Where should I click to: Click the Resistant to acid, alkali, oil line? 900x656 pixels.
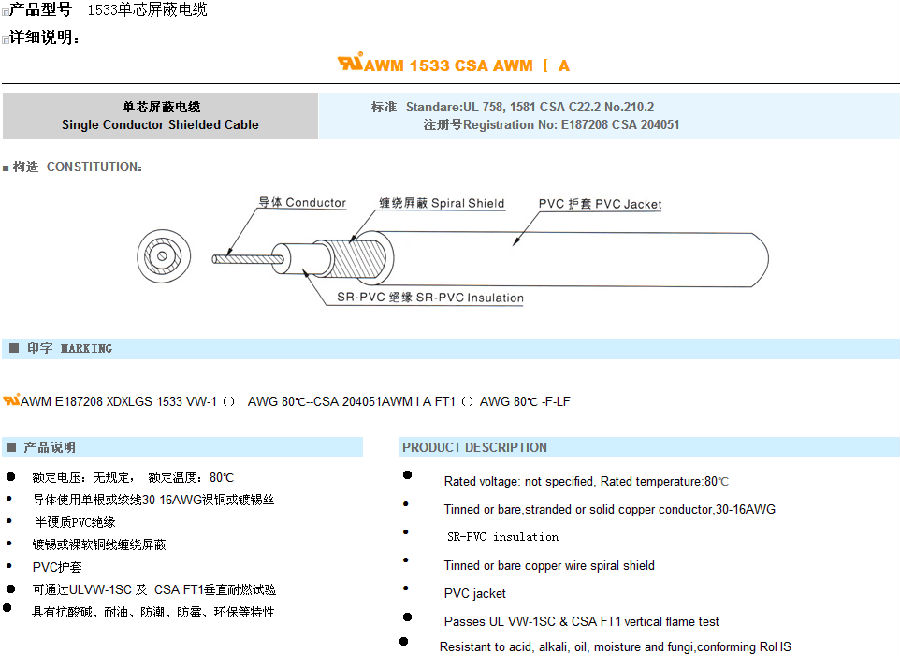(615, 647)
